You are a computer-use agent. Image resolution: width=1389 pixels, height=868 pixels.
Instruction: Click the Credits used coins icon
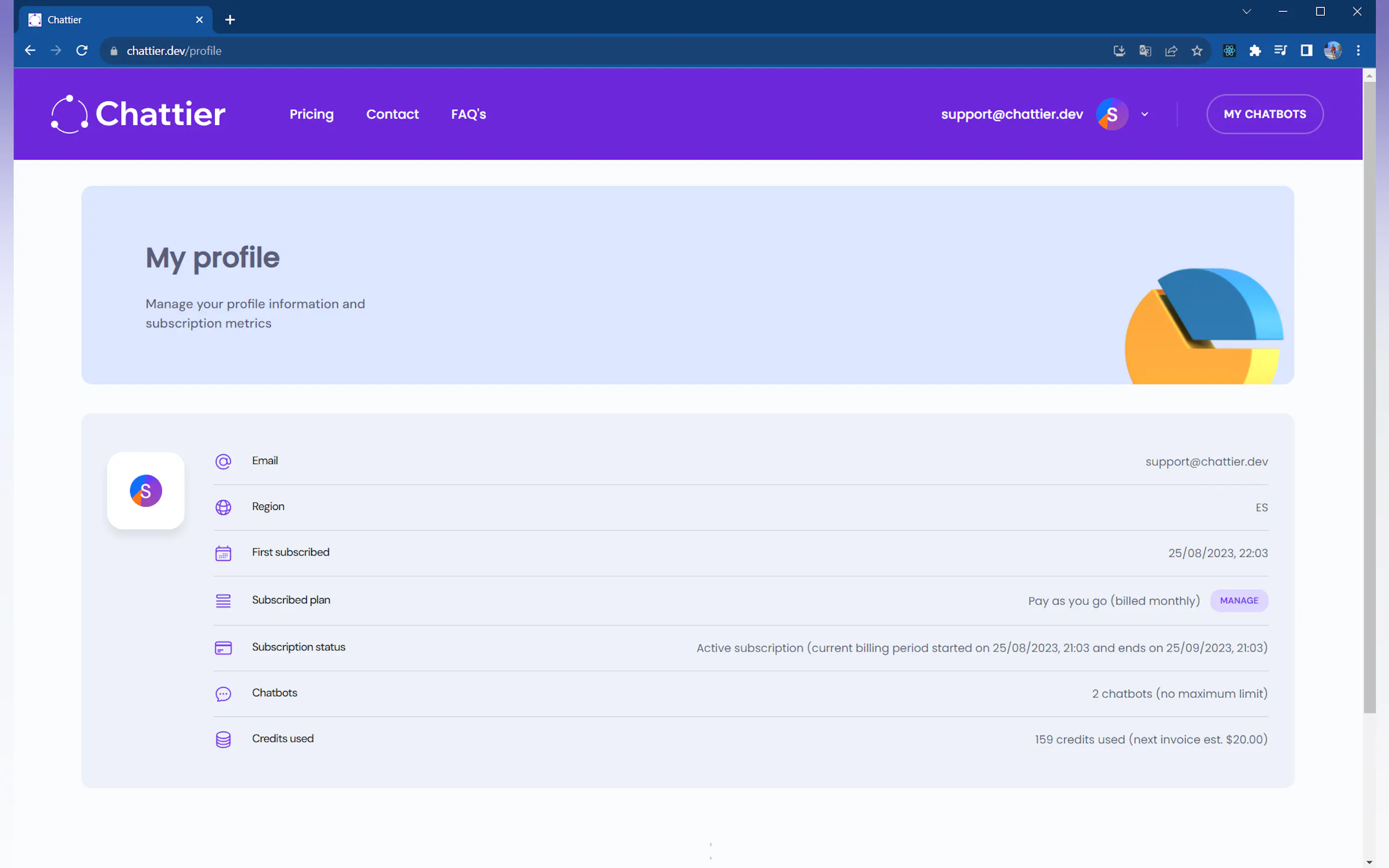point(223,740)
